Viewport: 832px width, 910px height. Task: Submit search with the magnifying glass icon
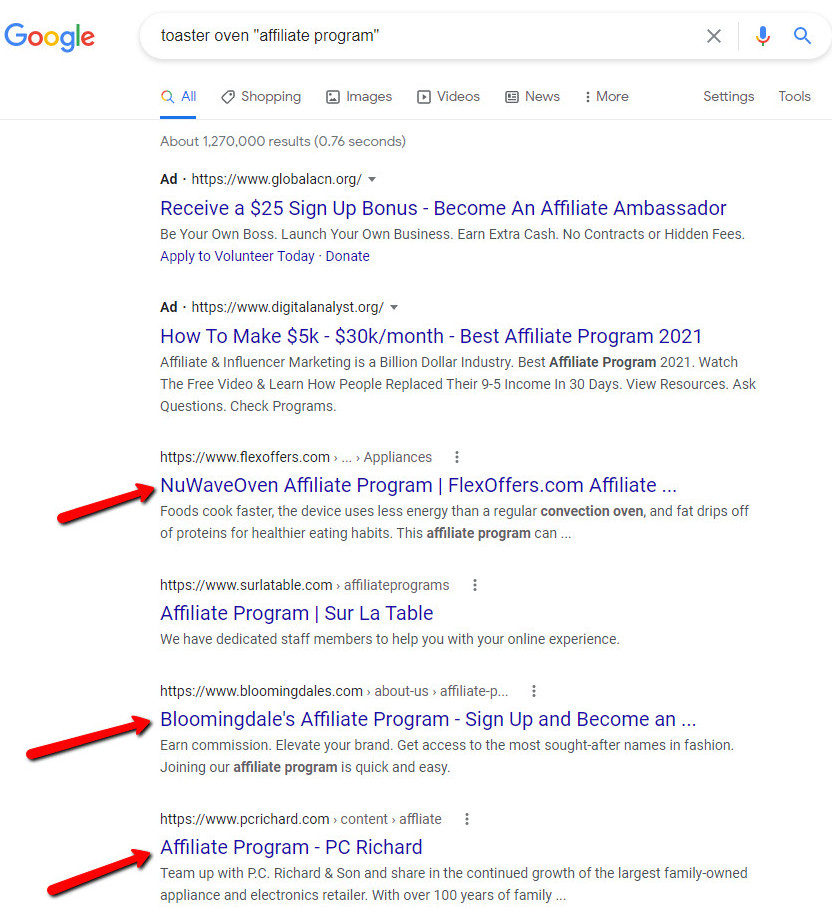pos(802,35)
